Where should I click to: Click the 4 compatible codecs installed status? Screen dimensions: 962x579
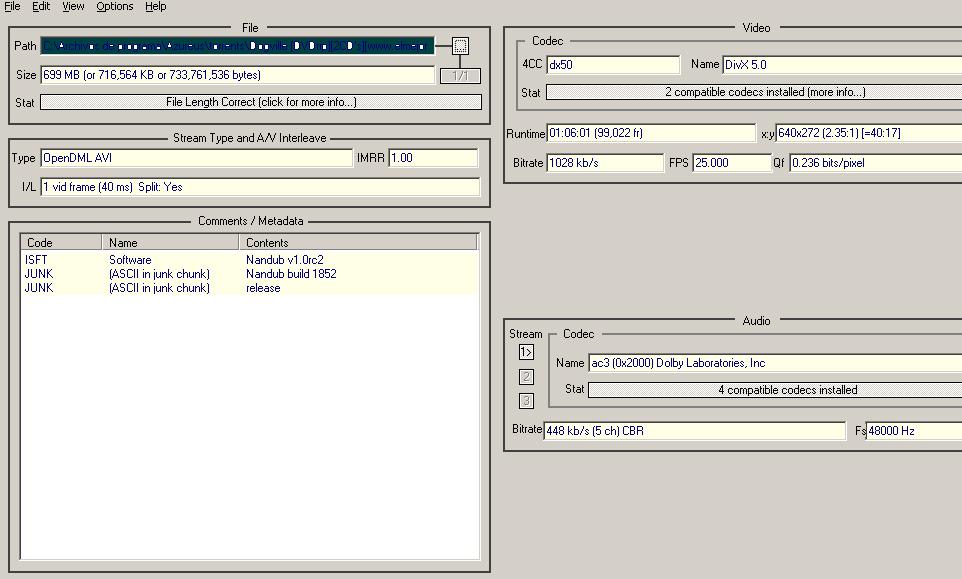pyautogui.click(x=775, y=389)
